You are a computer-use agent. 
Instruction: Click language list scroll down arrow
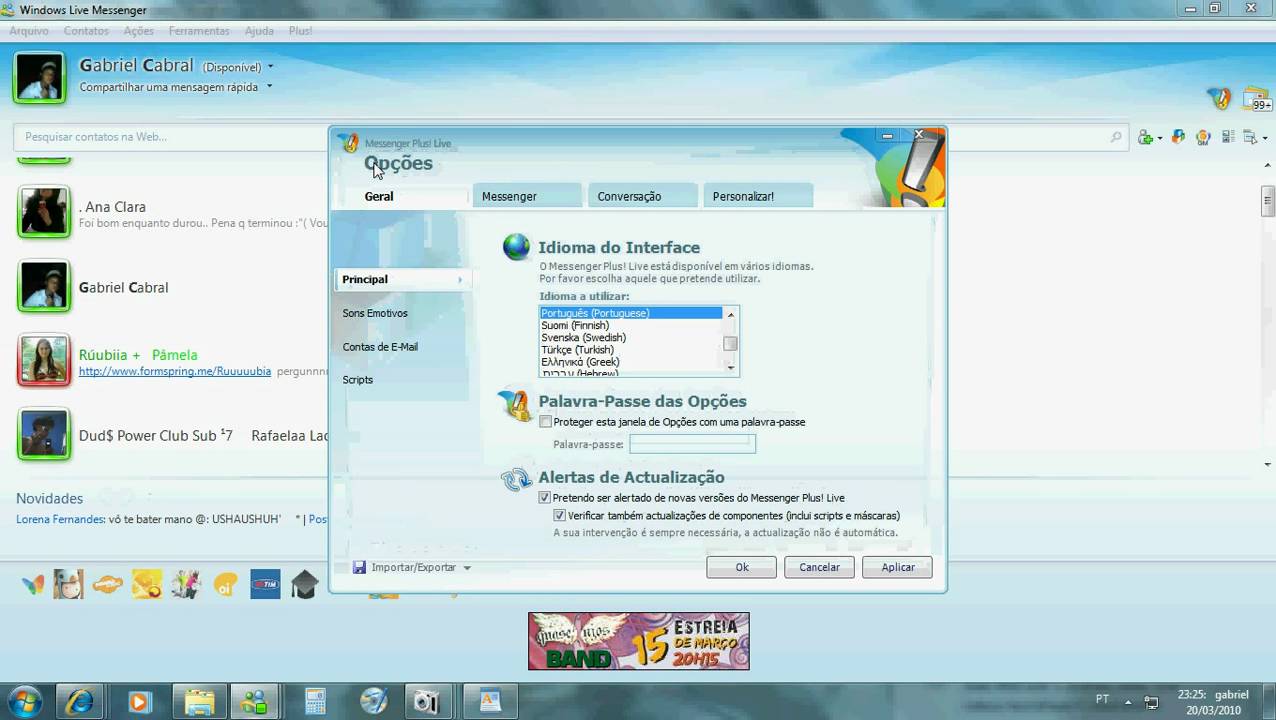[x=731, y=368]
